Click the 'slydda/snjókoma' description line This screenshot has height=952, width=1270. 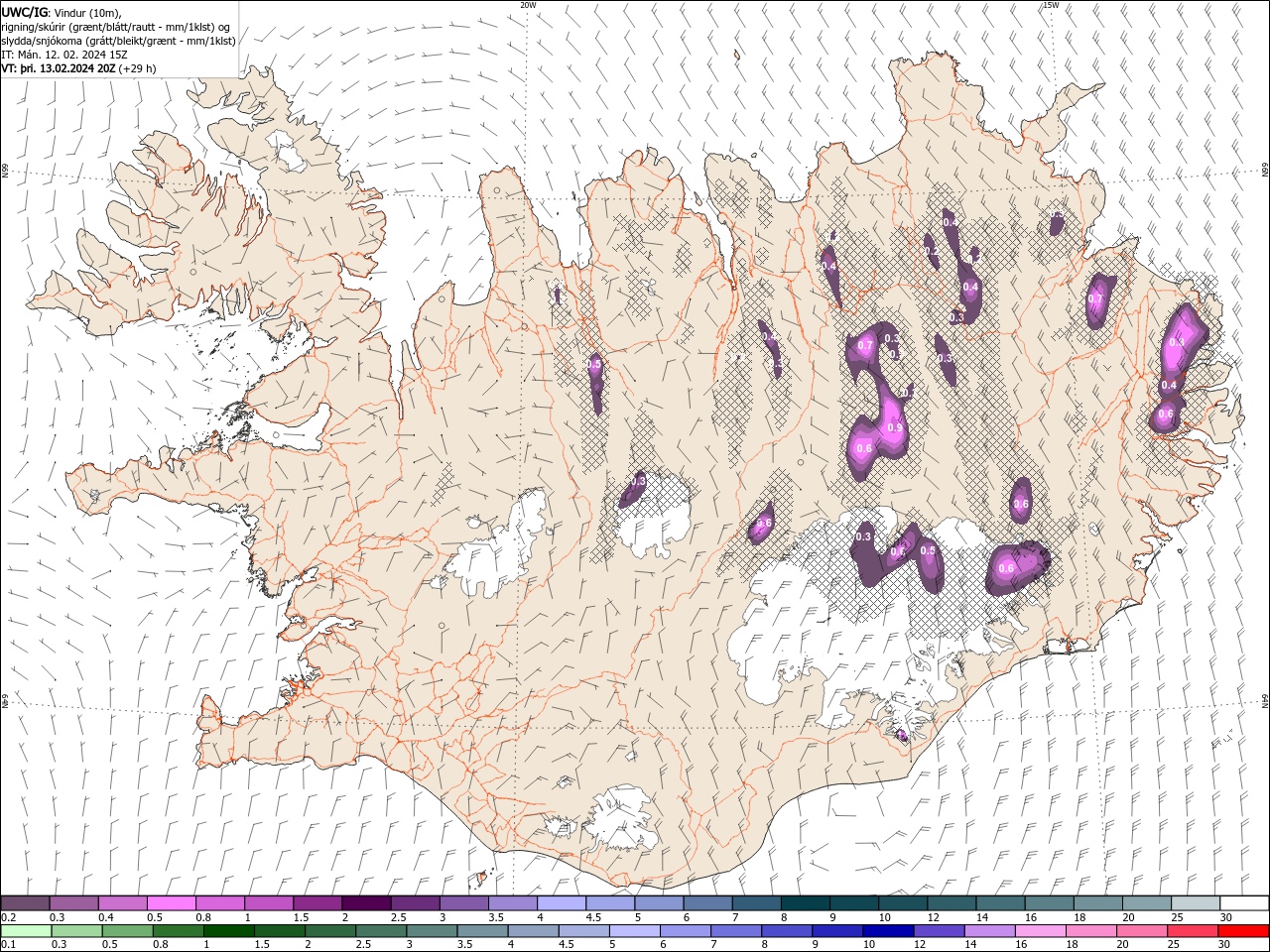click(118, 41)
